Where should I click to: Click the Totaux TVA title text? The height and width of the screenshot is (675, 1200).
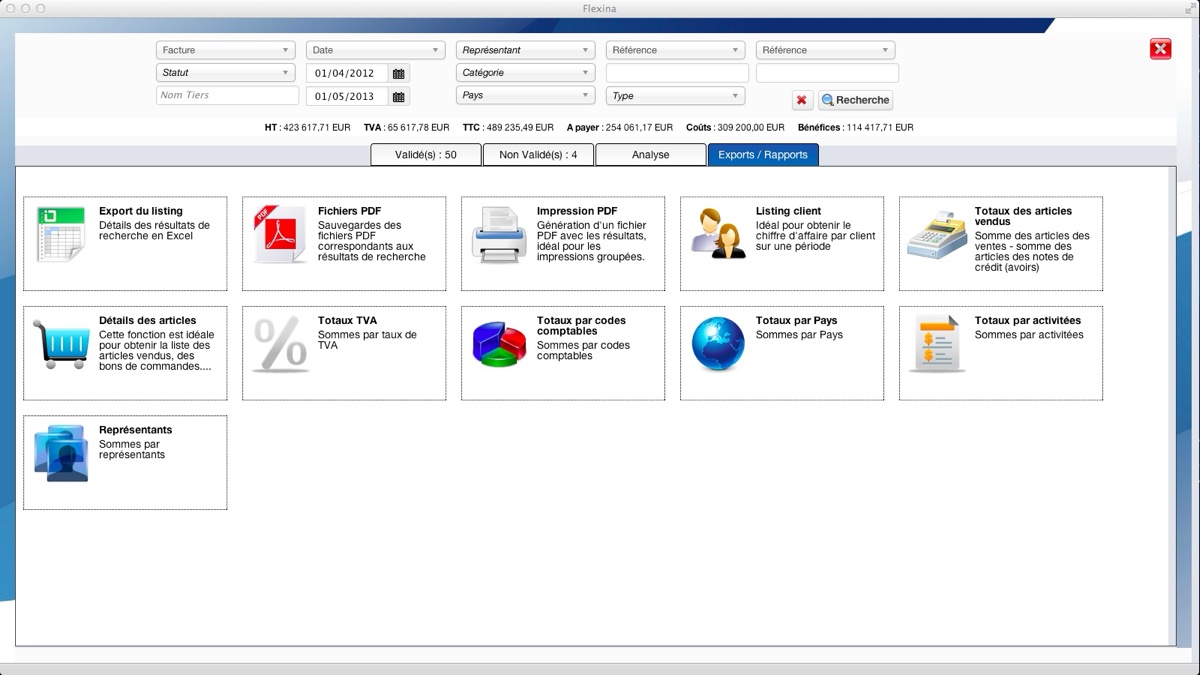click(x=347, y=321)
